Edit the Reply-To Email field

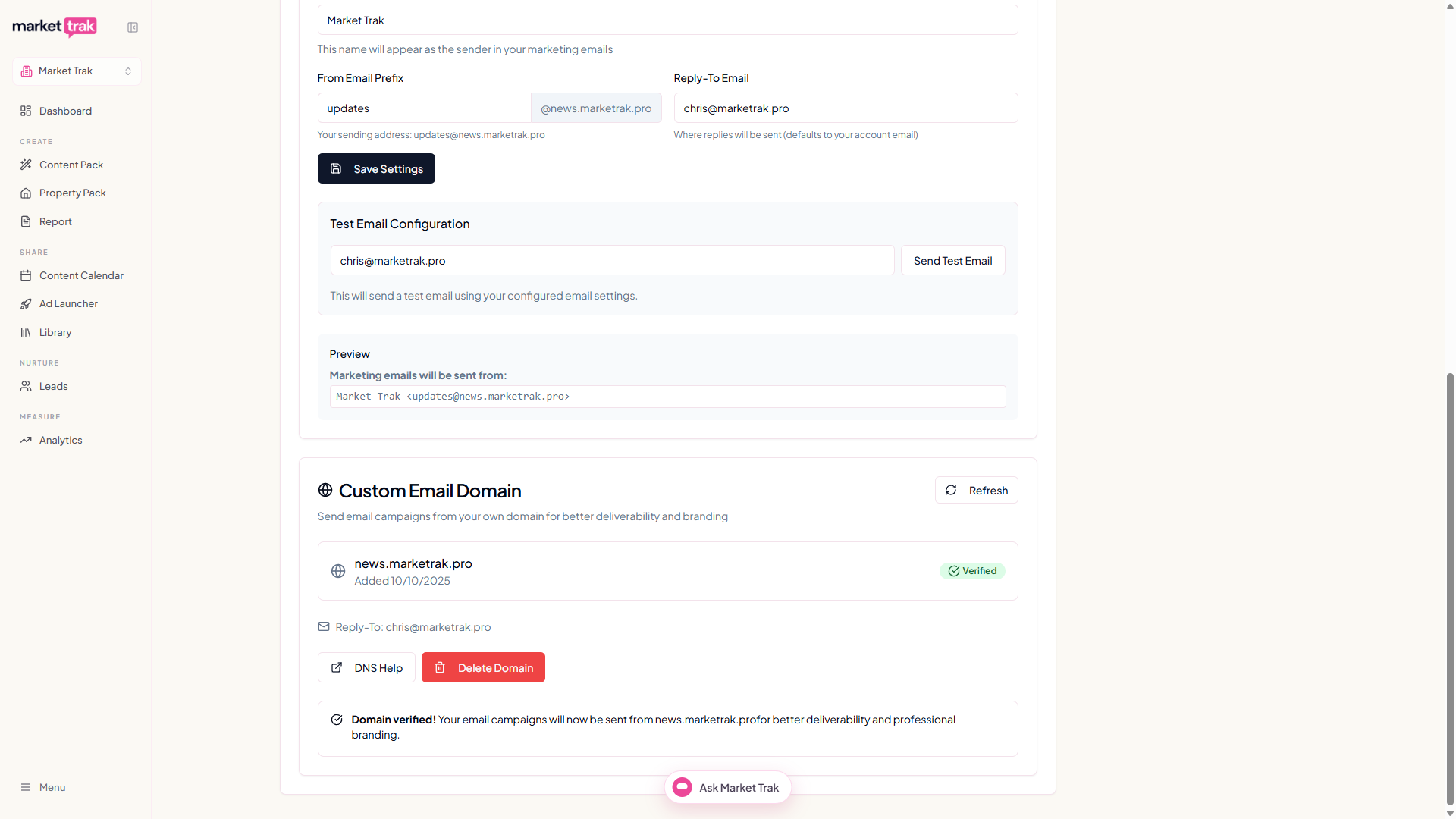pos(846,108)
